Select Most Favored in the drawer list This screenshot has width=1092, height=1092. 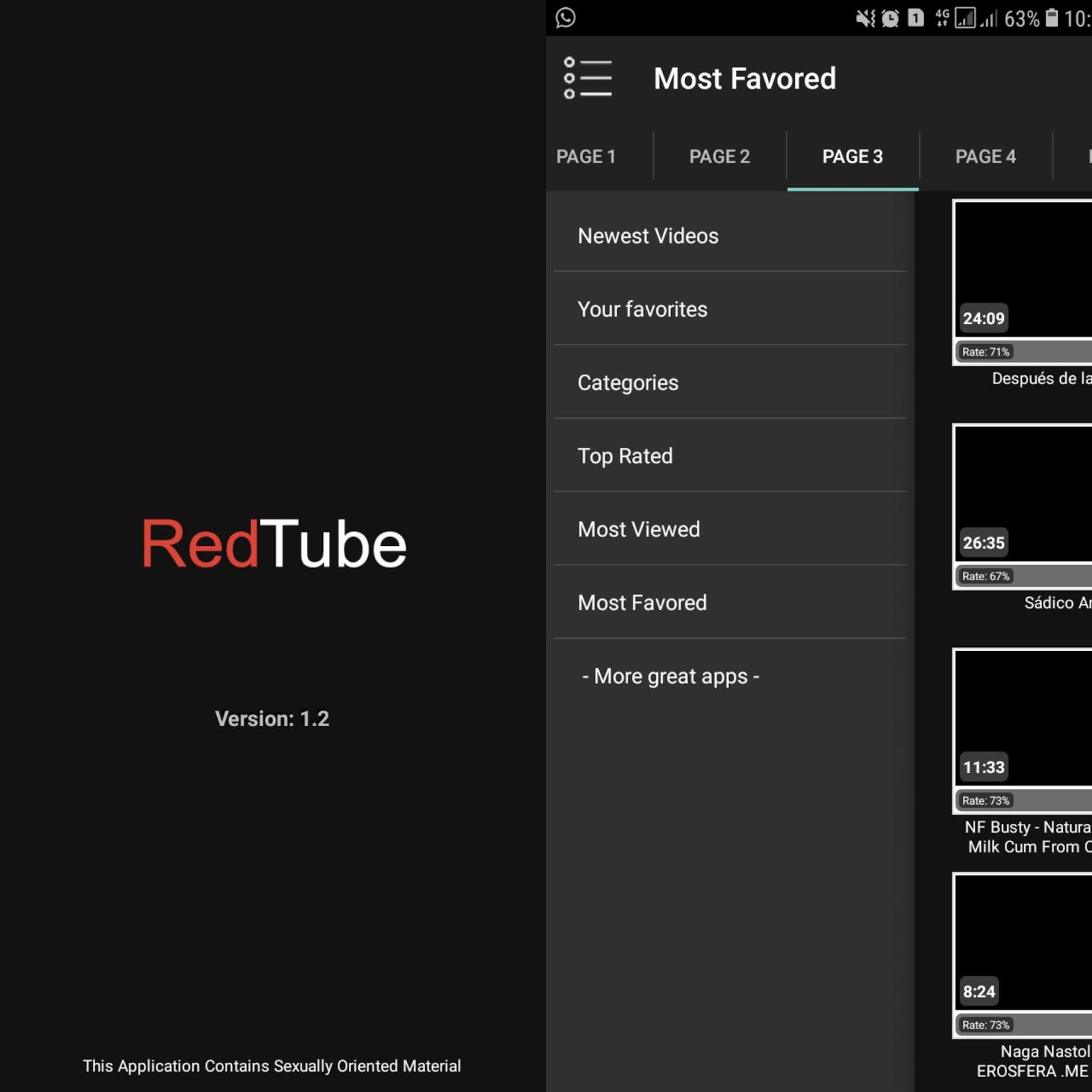pos(730,603)
